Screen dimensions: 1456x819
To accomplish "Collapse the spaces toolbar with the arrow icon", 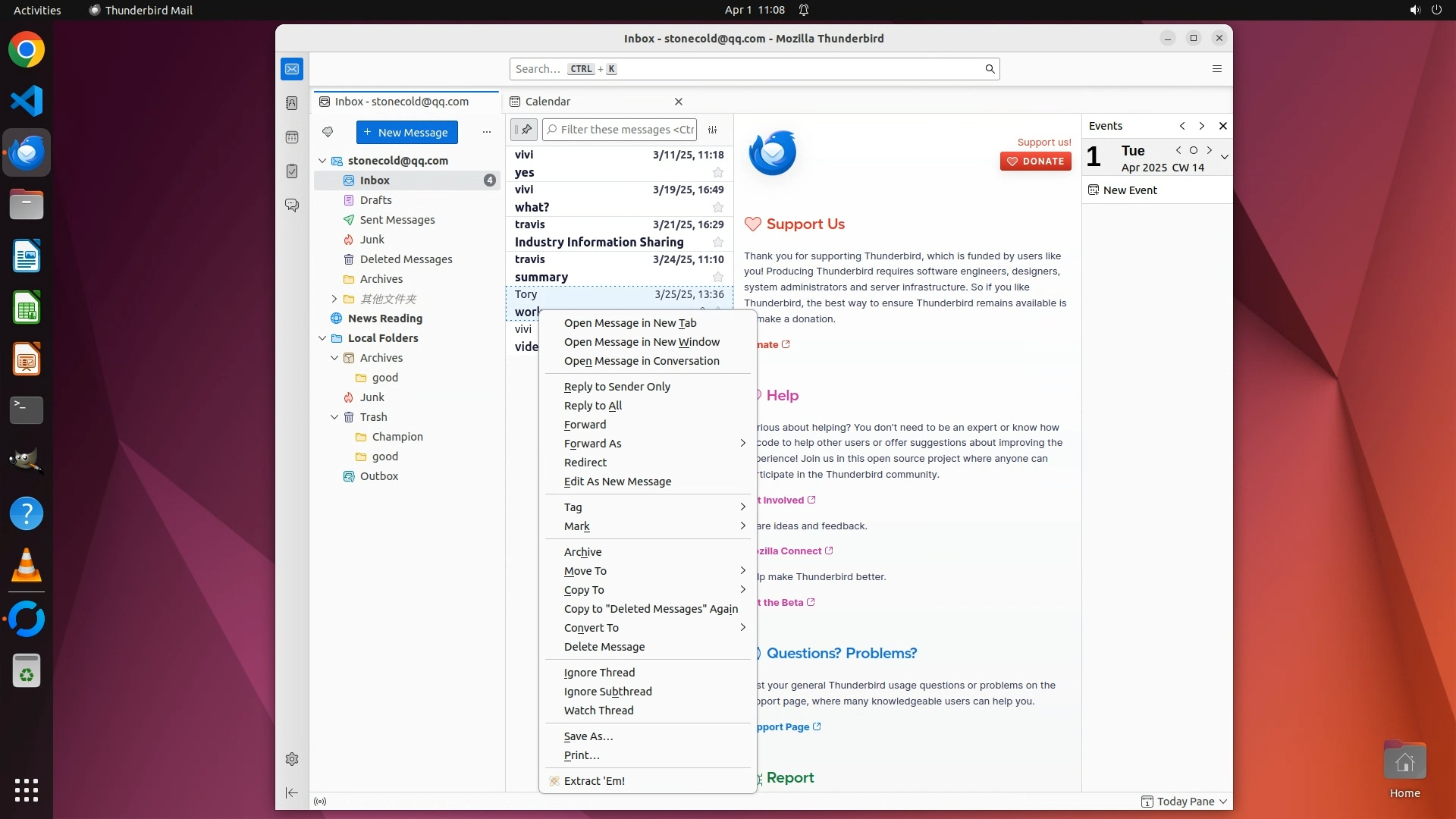I will [x=292, y=792].
